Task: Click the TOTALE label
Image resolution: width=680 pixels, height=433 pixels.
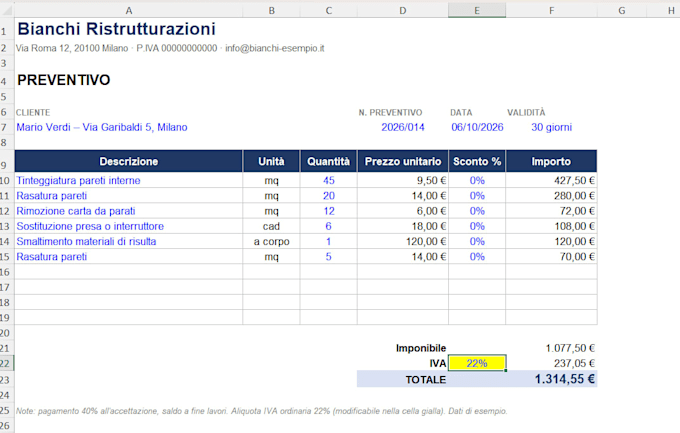Action: tap(425, 380)
